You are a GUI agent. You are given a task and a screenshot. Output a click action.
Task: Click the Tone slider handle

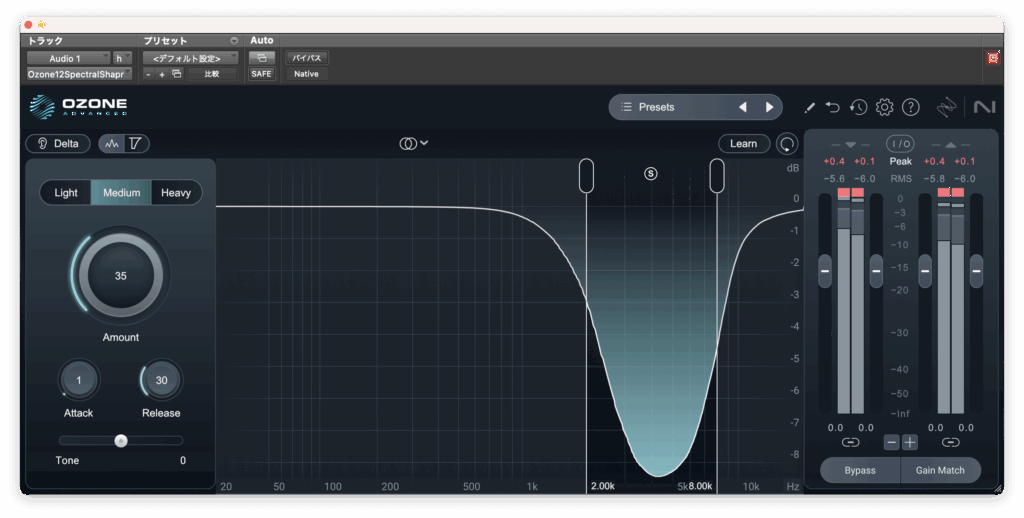tap(121, 440)
